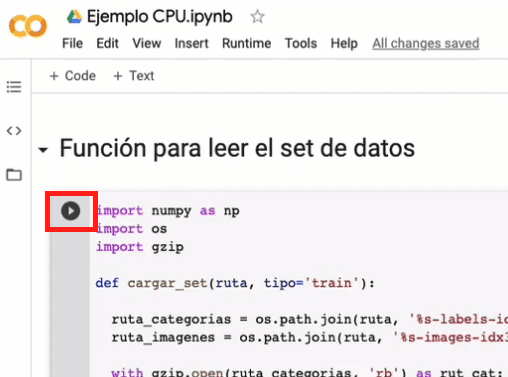The image size is (508, 377).
Task: Click the line 'import os'
Action: tap(131, 229)
